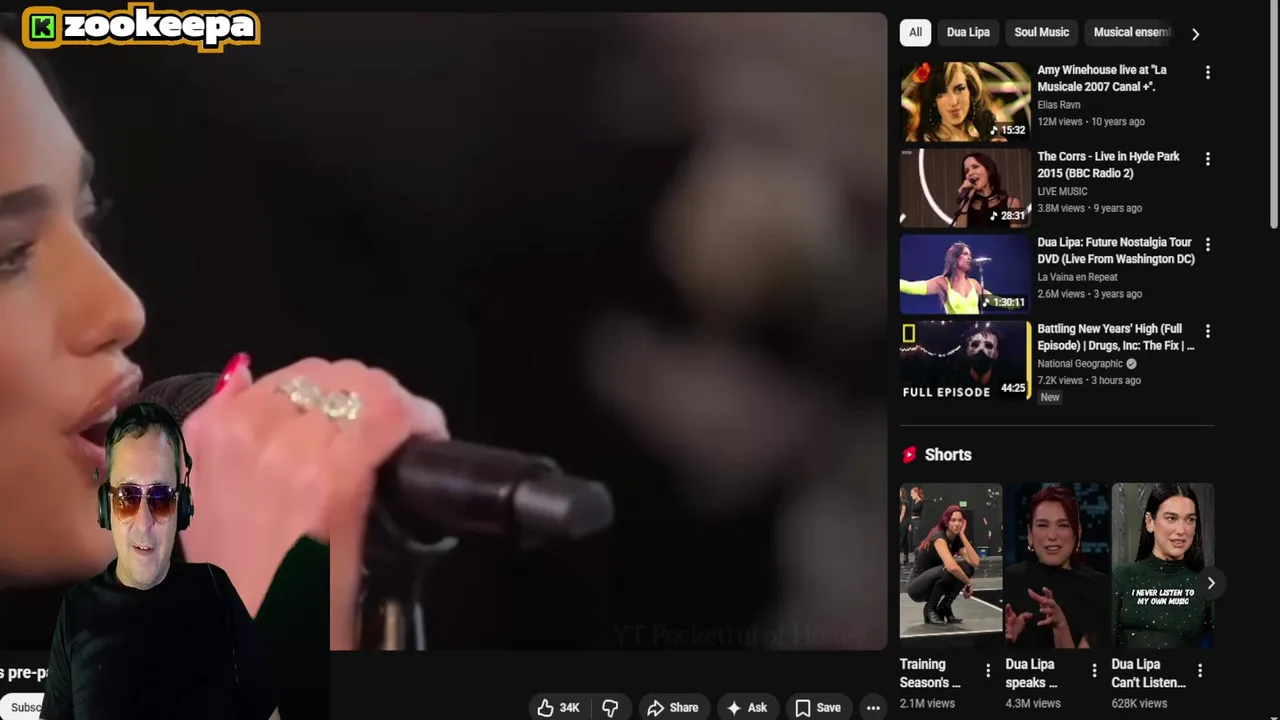Open more actions ellipsis beside Save

point(873,707)
